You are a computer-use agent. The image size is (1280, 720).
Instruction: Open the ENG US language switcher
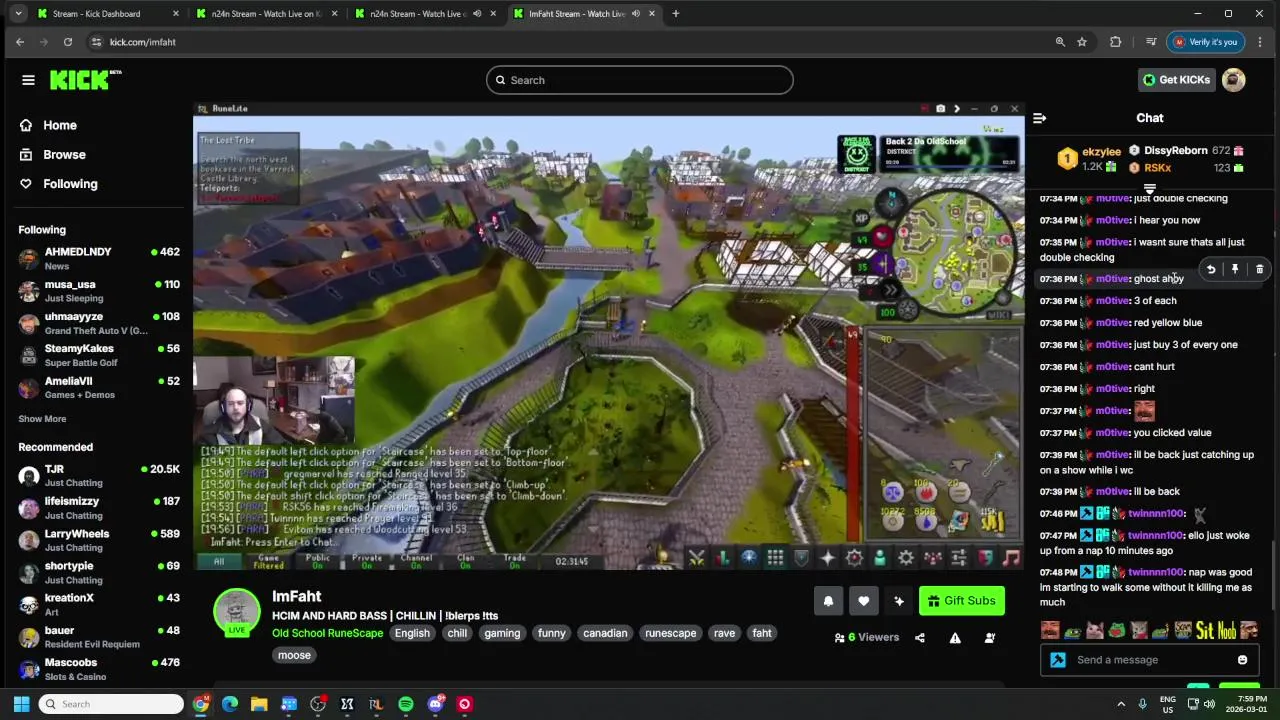coord(1167,704)
